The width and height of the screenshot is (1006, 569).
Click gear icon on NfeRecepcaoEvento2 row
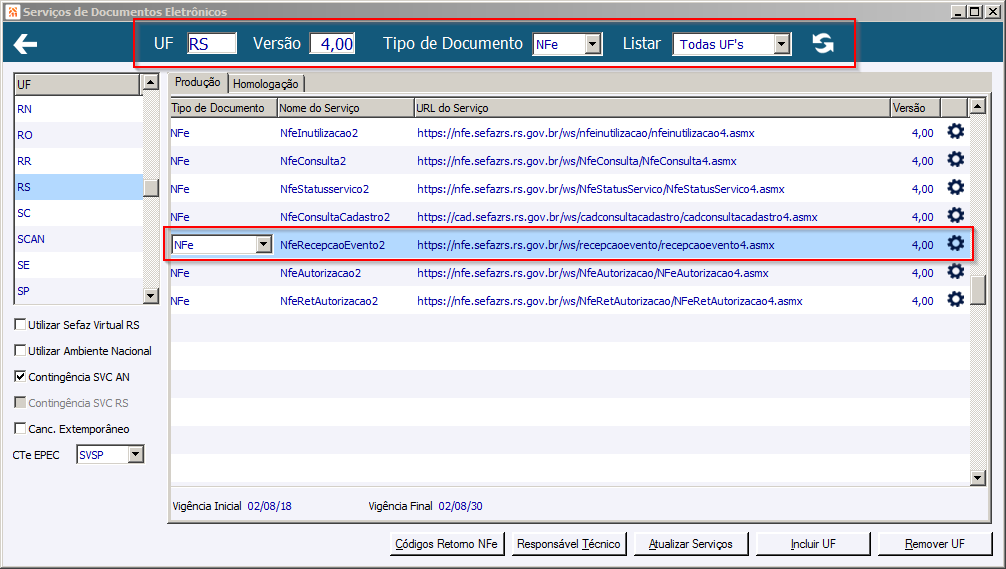tap(955, 243)
